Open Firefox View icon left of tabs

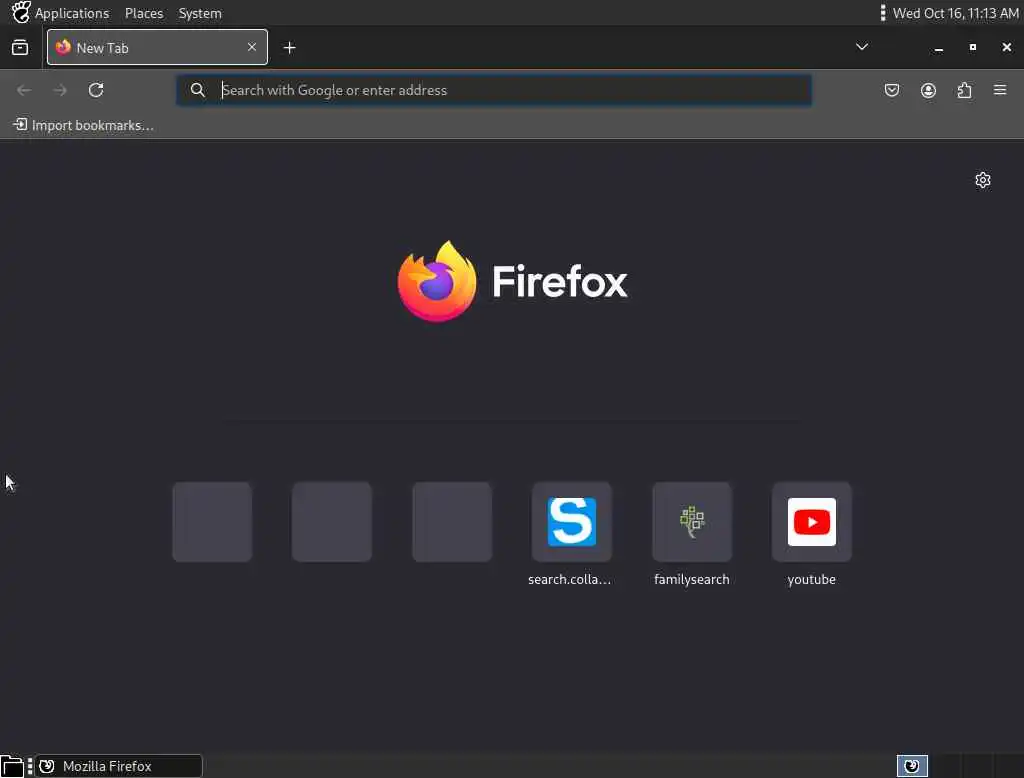click(20, 48)
